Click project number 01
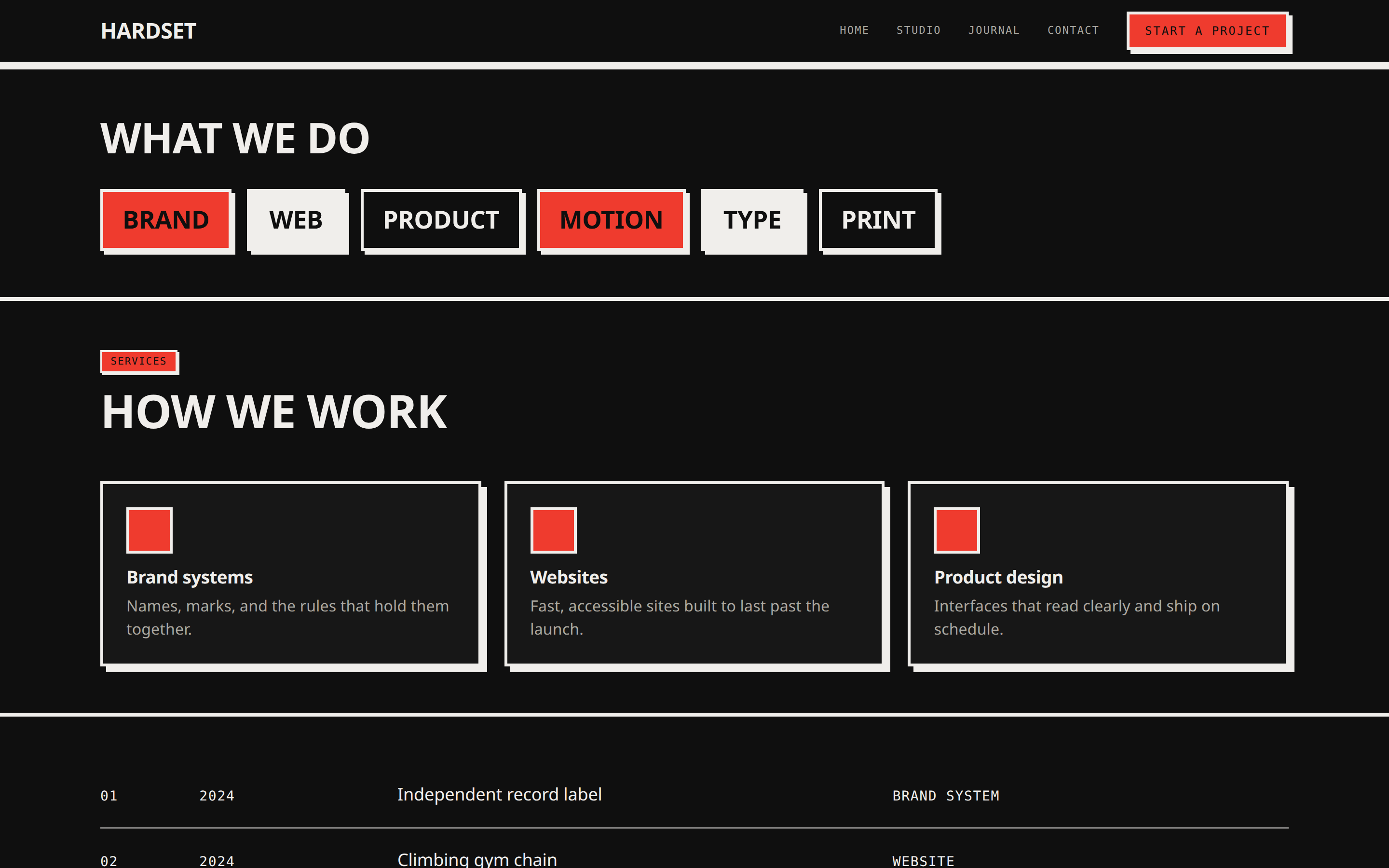Screen dimensions: 1389x868 click(109, 796)
